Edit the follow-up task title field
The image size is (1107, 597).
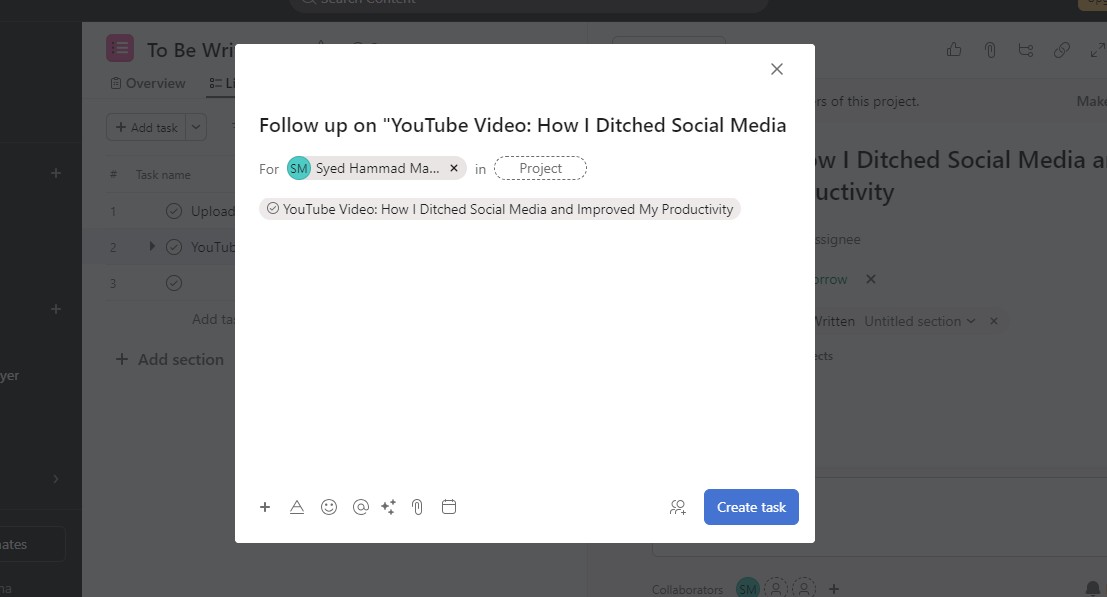coord(523,125)
